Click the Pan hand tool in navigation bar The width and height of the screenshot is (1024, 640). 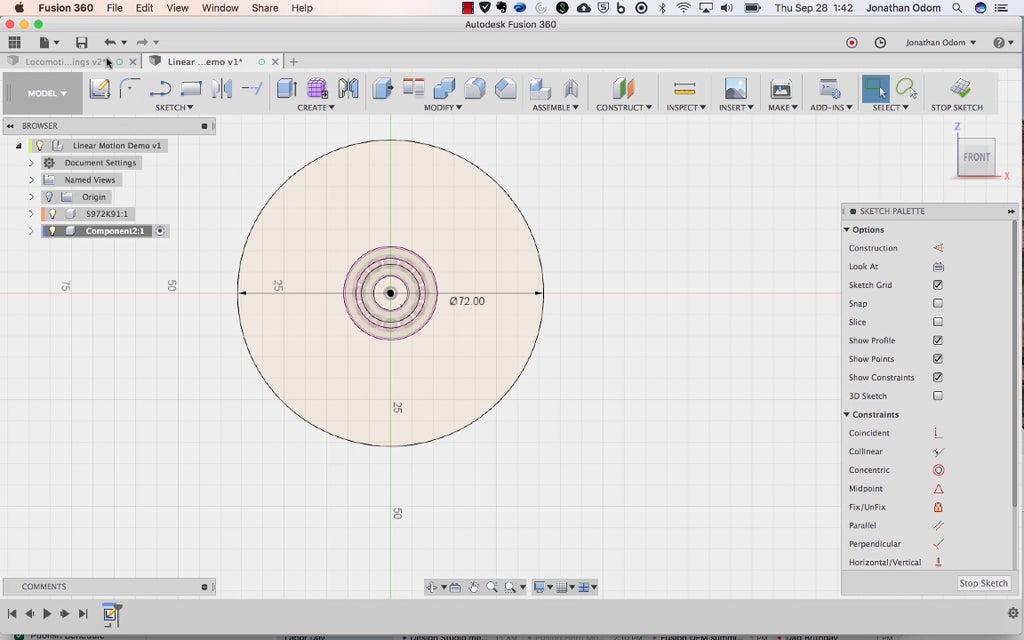point(474,587)
